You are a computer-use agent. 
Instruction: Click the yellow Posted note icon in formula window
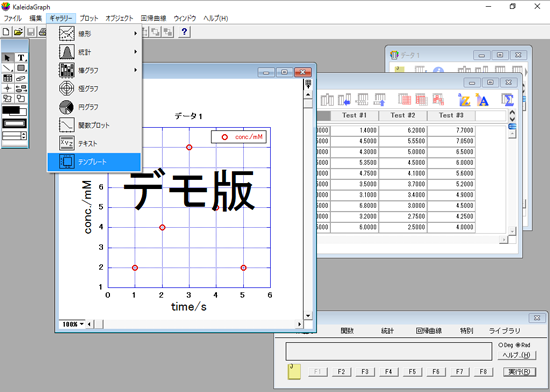click(294, 372)
